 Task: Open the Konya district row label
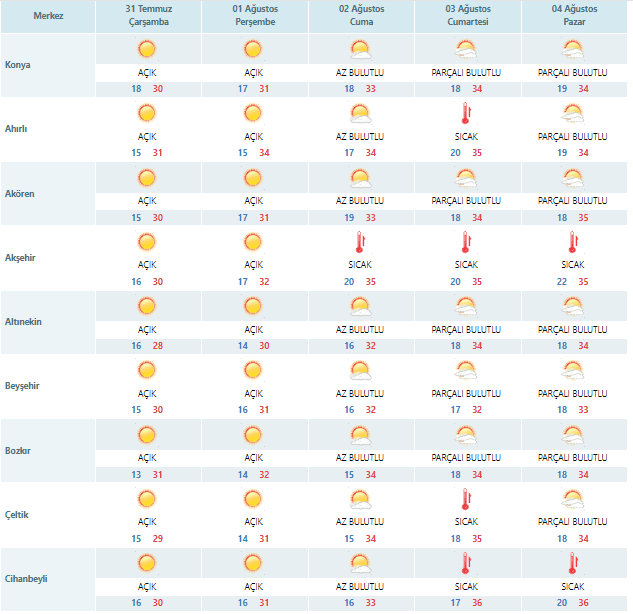(x=18, y=65)
